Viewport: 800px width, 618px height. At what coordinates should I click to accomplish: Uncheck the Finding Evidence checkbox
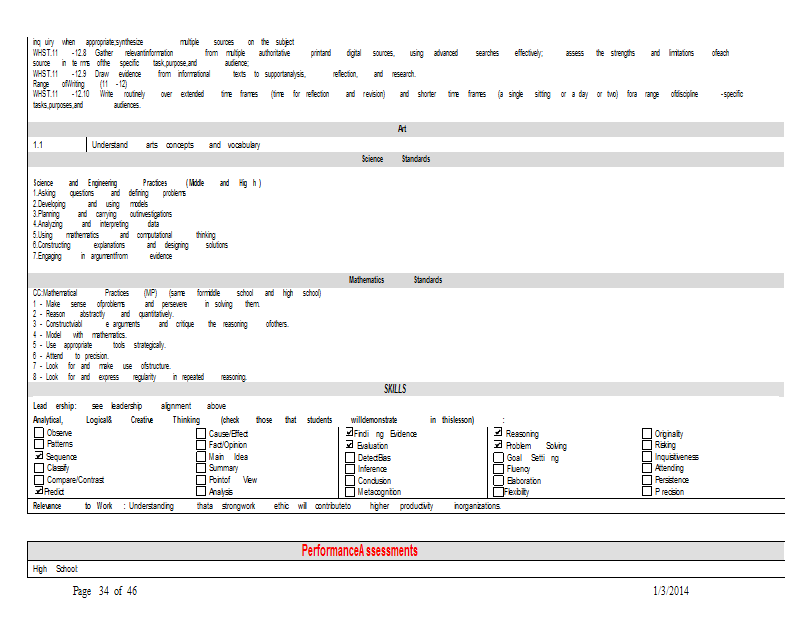(x=349, y=432)
